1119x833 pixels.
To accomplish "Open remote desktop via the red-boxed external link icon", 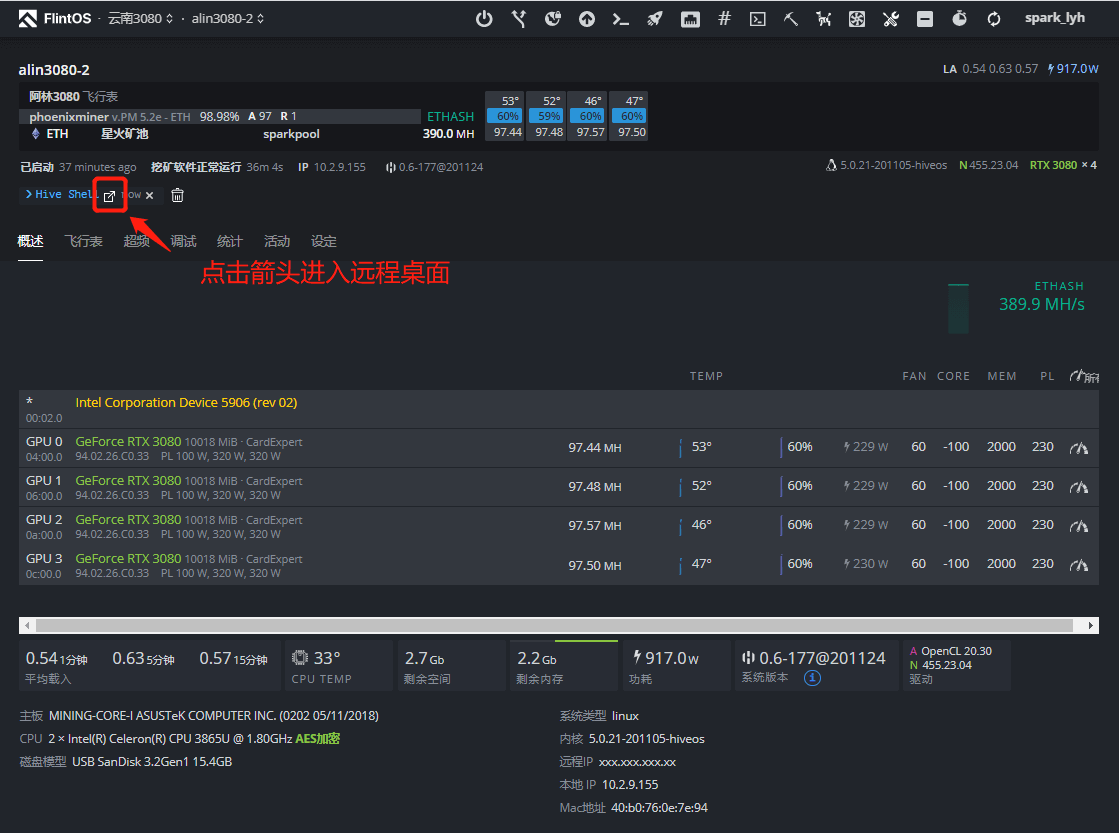I will 110,195.
